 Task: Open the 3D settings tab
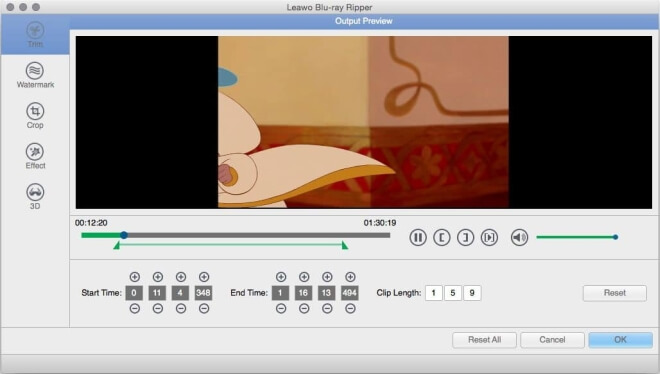click(x=35, y=196)
